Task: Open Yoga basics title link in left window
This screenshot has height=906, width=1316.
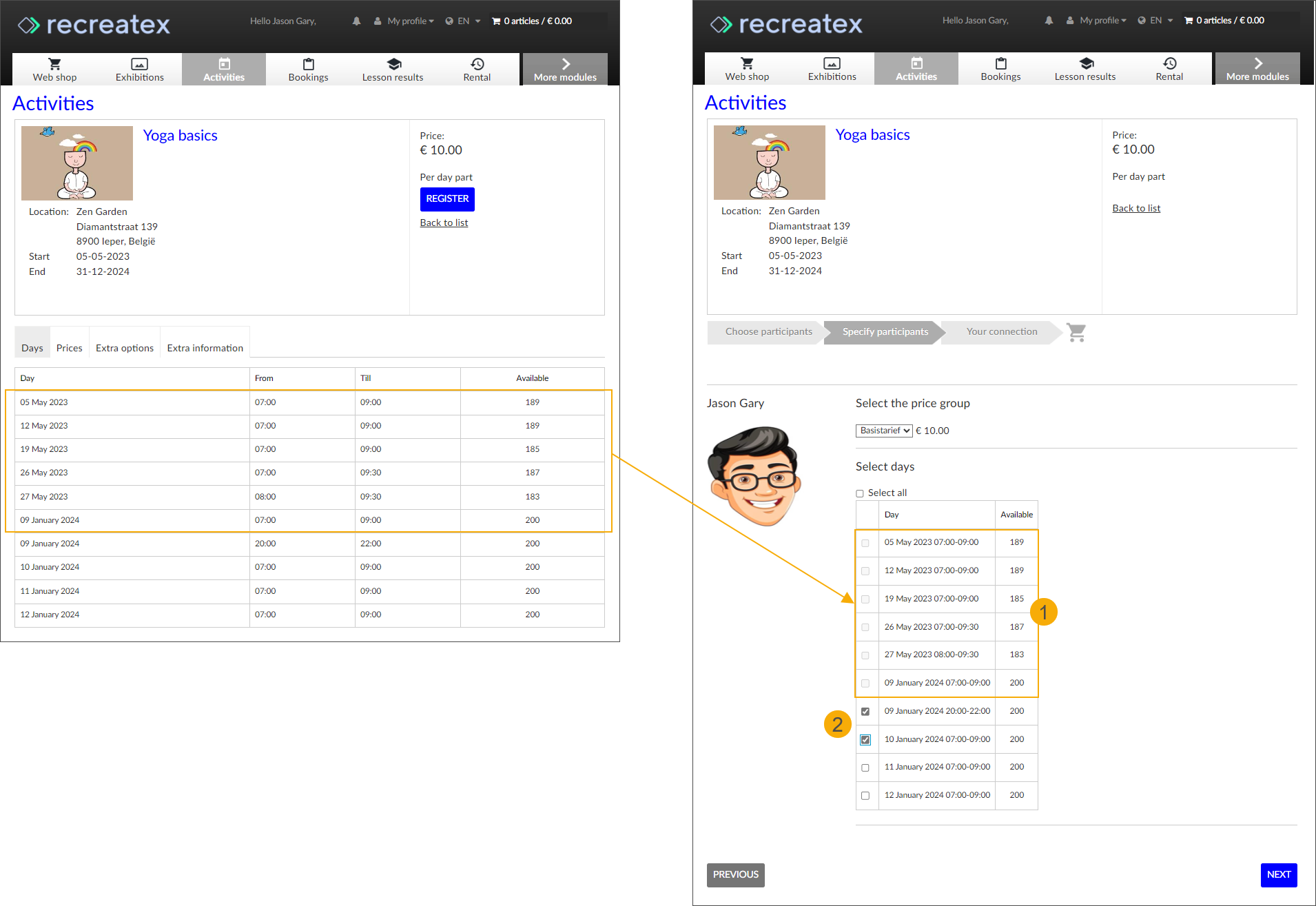Action: point(181,136)
